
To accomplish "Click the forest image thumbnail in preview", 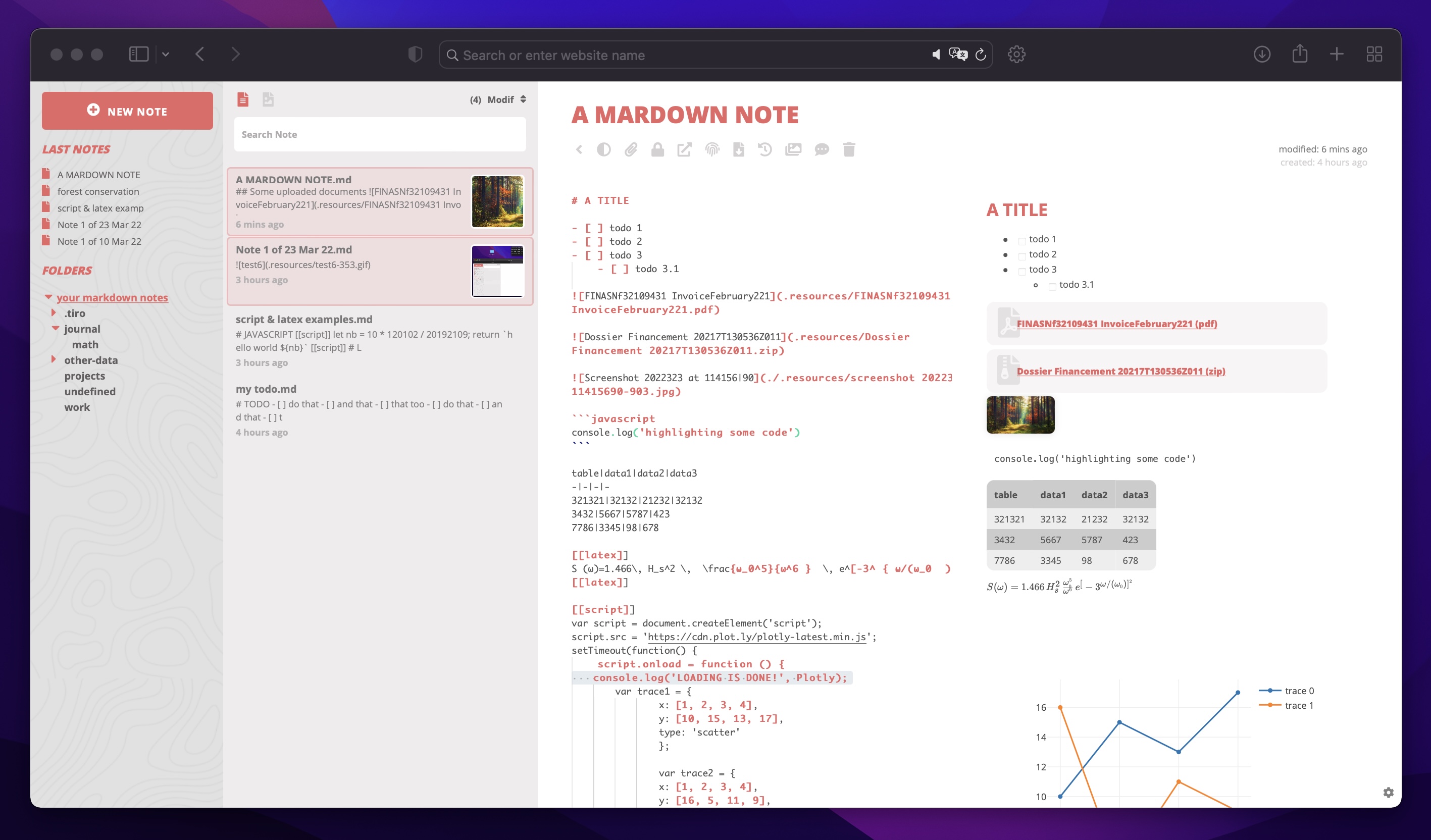I will [x=1020, y=415].
